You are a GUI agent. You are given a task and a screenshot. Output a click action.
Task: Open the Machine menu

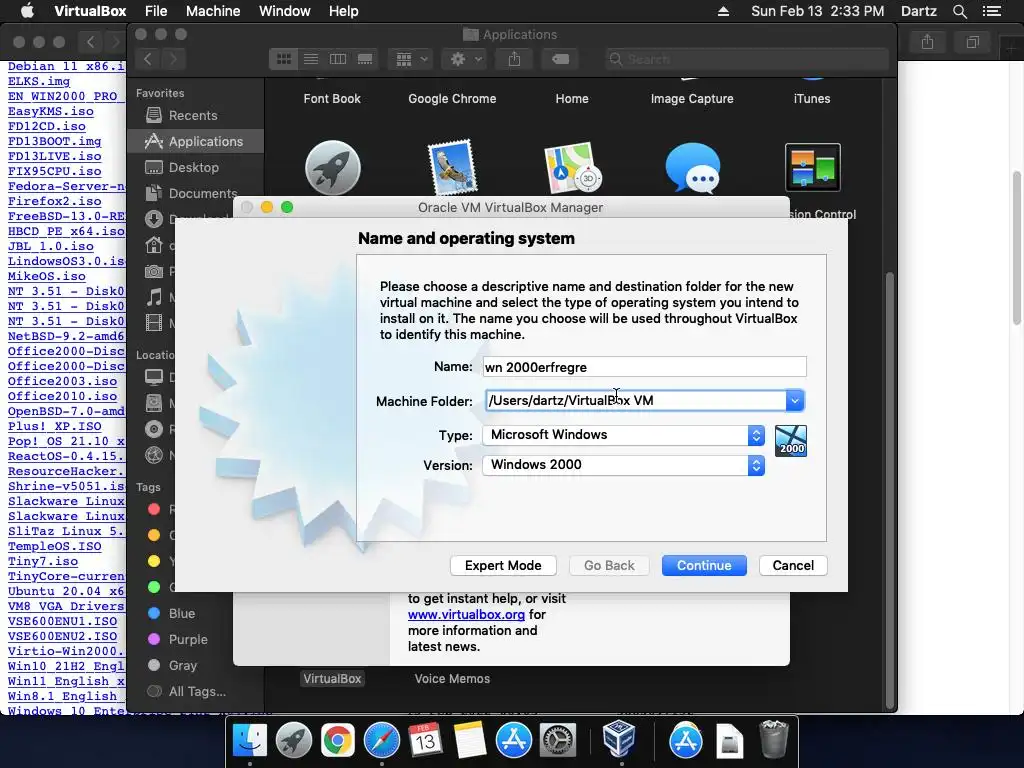coord(213,11)
